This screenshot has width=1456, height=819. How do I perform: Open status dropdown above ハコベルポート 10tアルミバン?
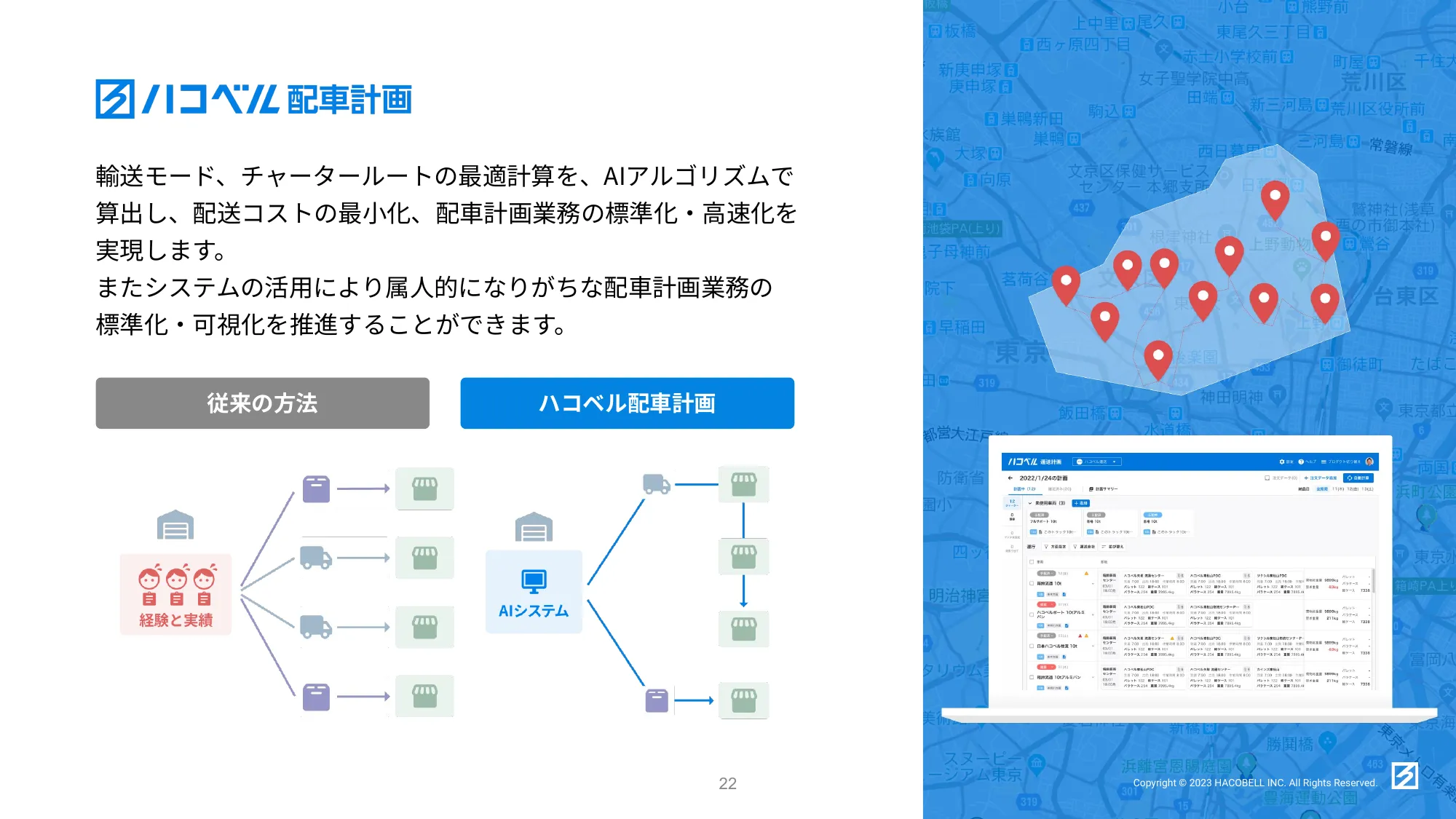coord(1047,604)
